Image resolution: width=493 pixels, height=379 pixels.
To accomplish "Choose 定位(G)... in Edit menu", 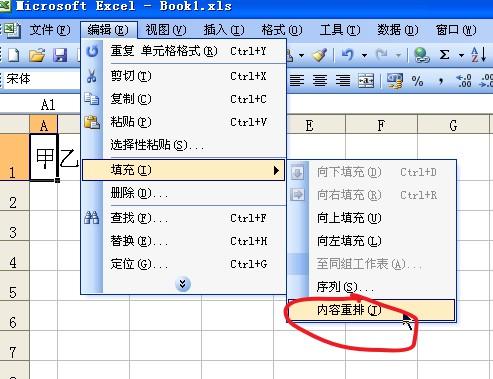I will pos(183,264).
